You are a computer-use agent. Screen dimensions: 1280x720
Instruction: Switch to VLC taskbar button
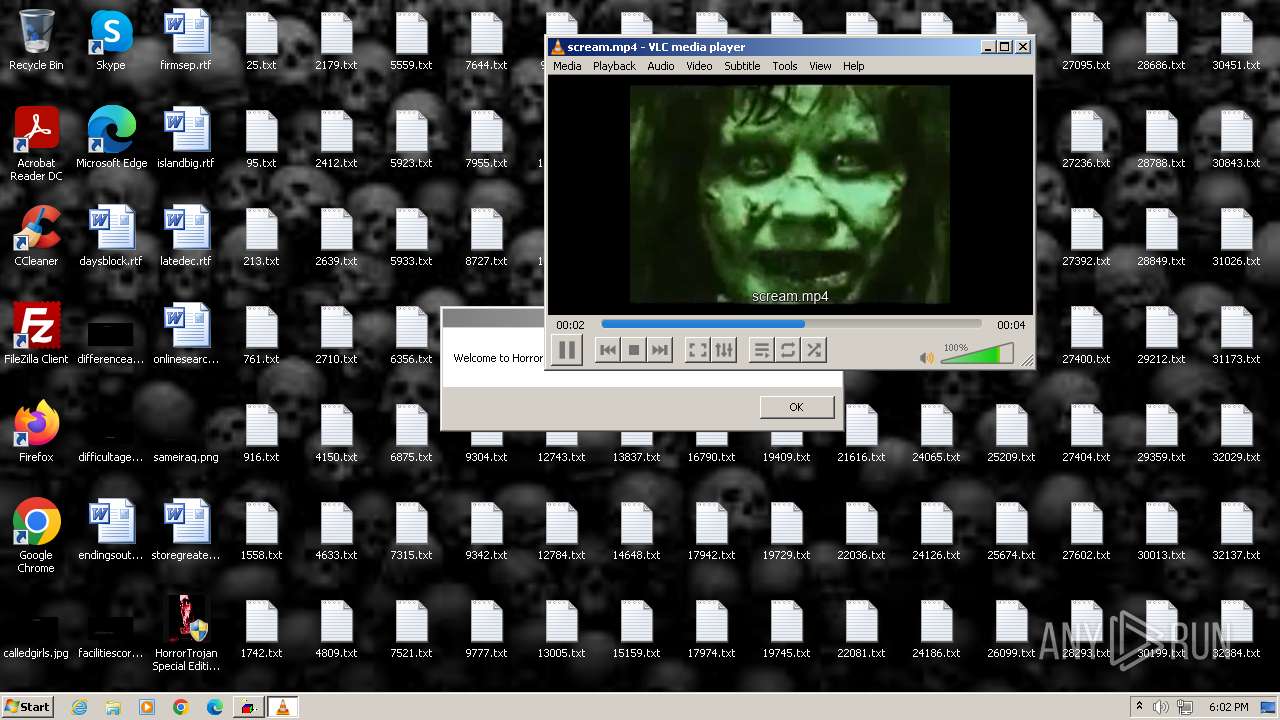(x=282, y=707)
